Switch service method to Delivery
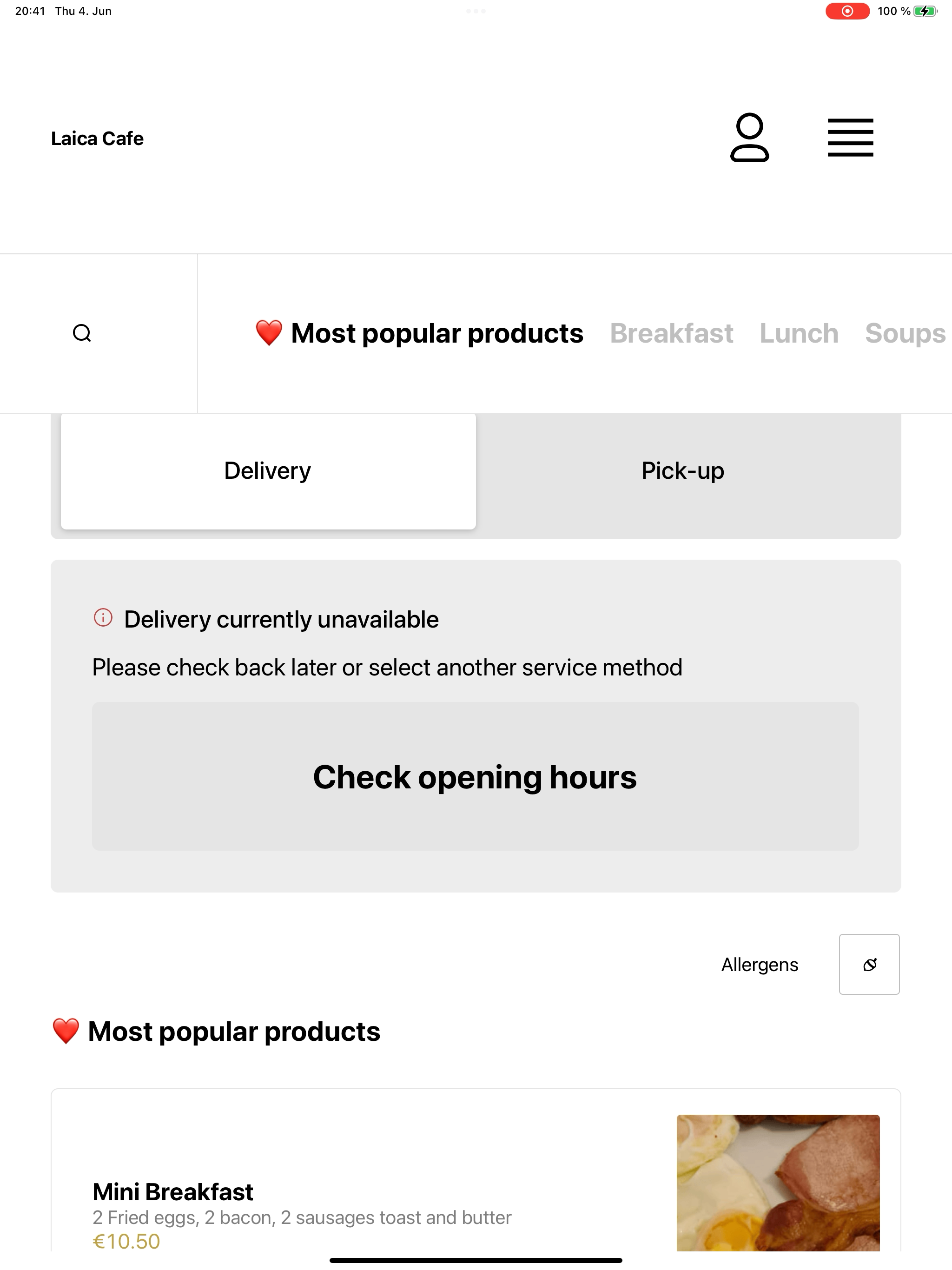The height and width of the screenshot is (1270, 952). coord(268,471)
